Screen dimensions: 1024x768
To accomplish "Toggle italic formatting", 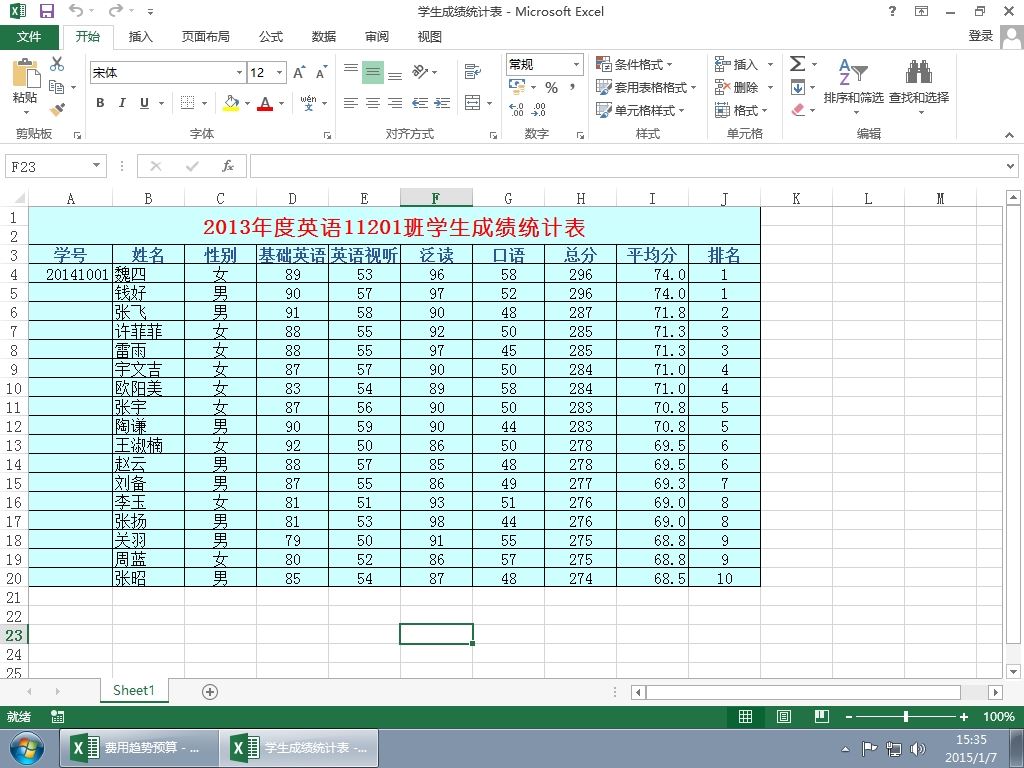I will coord(122,103).
